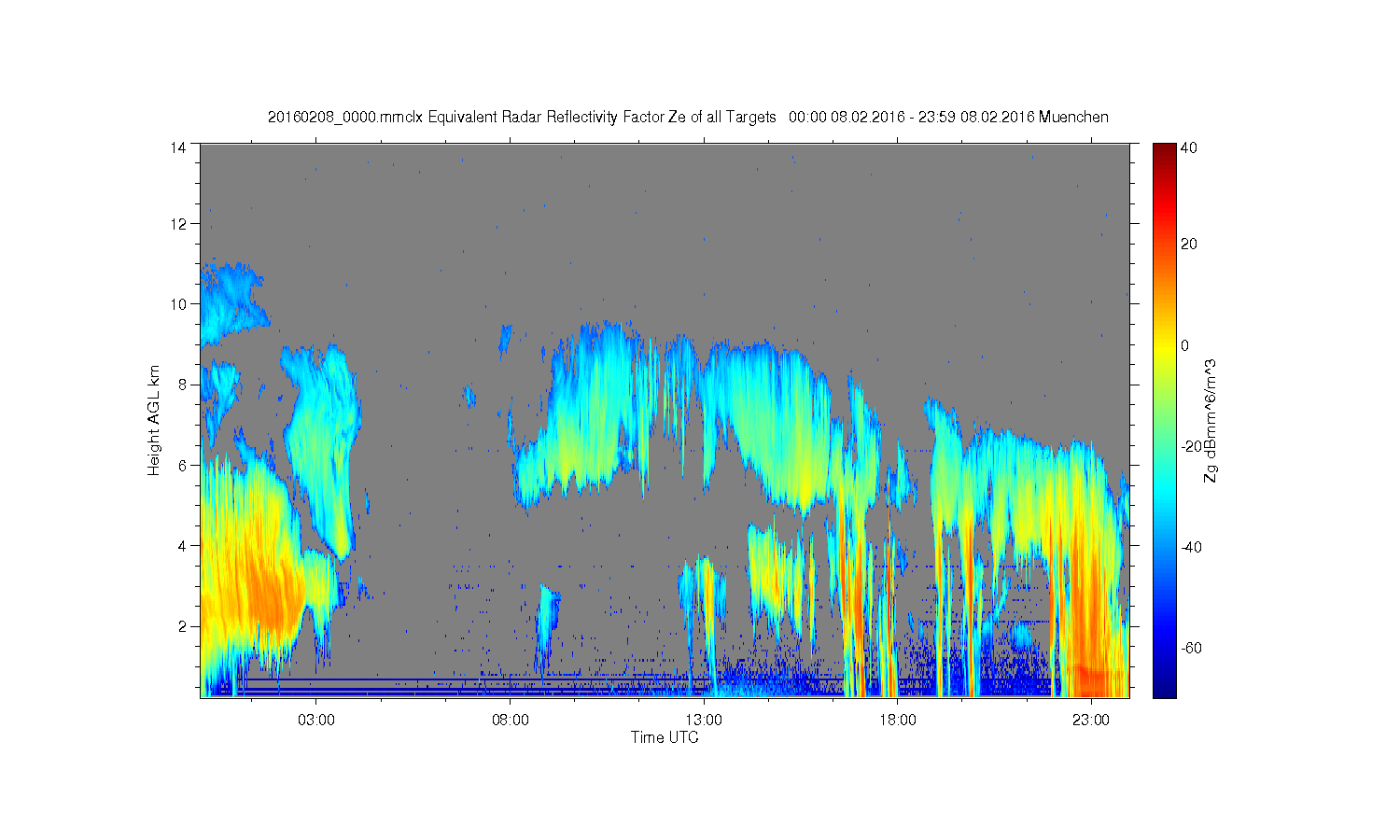The image size is (1400, 840).
Task: Click the 23:00 time tick label
Action: (x=1090, y=720)
